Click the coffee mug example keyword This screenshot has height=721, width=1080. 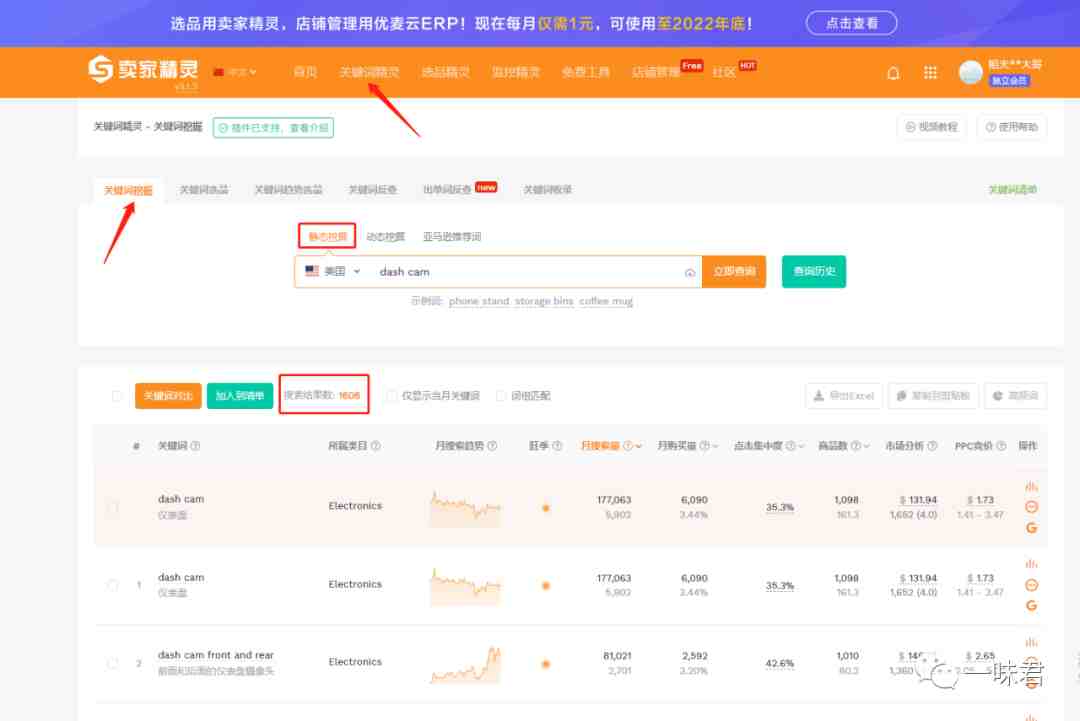[605, 301]
